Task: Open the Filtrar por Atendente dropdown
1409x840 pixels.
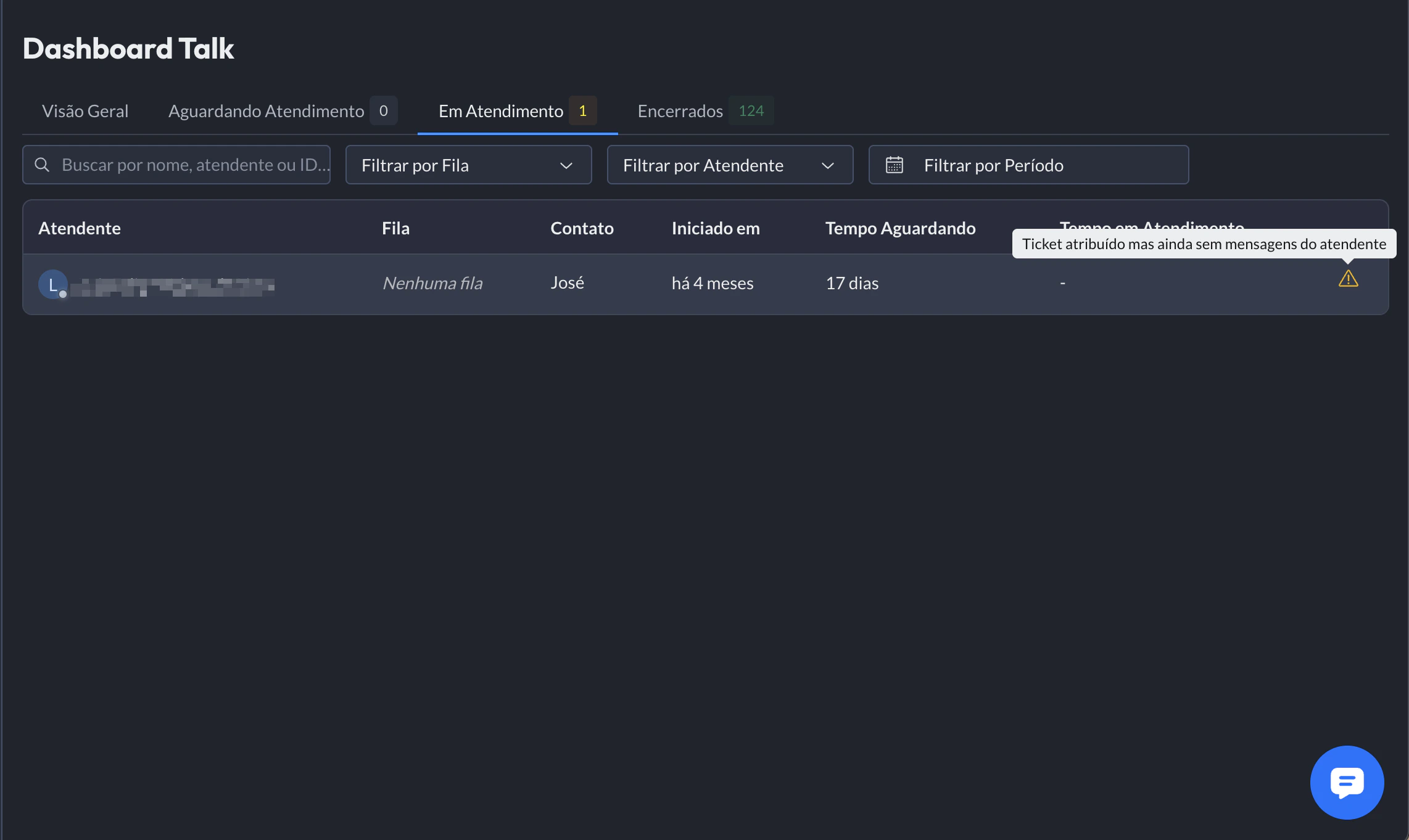Action: tap(730, 165)
